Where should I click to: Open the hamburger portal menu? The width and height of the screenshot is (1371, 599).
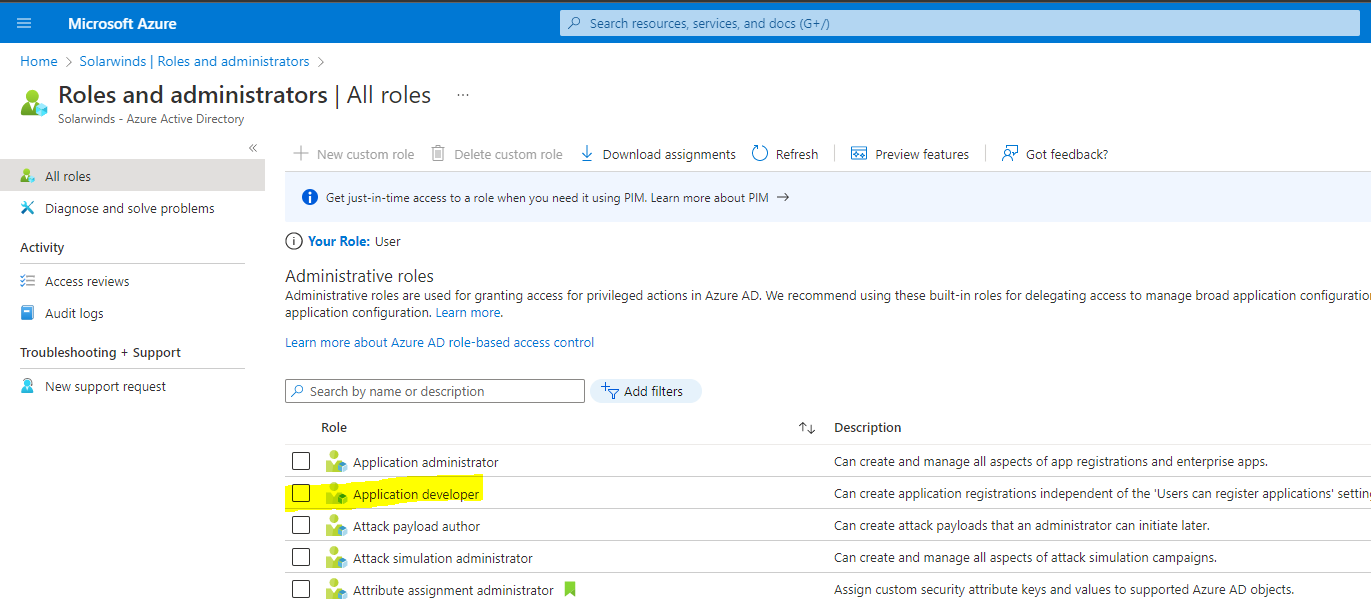tap(24, 23)
